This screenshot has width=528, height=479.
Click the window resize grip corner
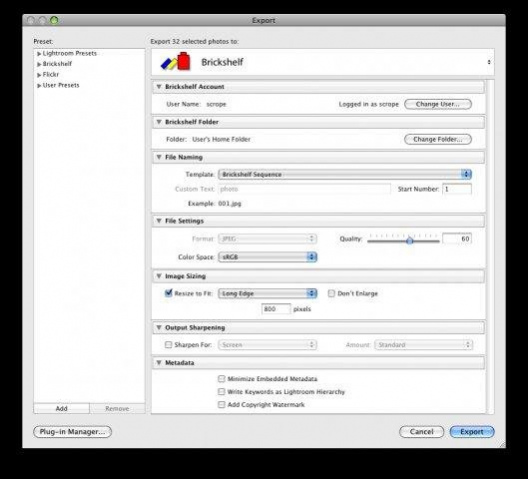502,444
